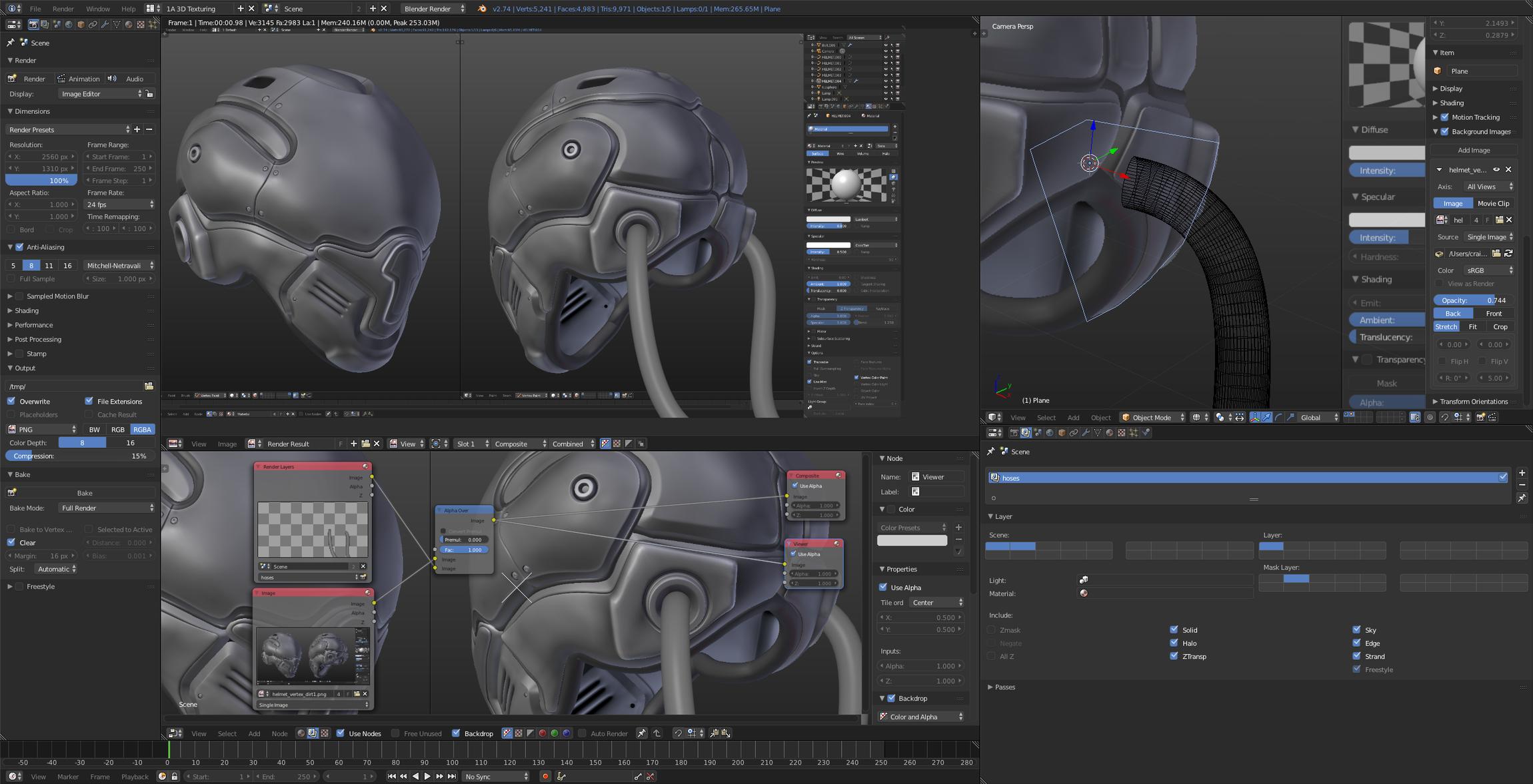
Task: Click the pin node tree icon in node editor header
Action: click(641, 733)
